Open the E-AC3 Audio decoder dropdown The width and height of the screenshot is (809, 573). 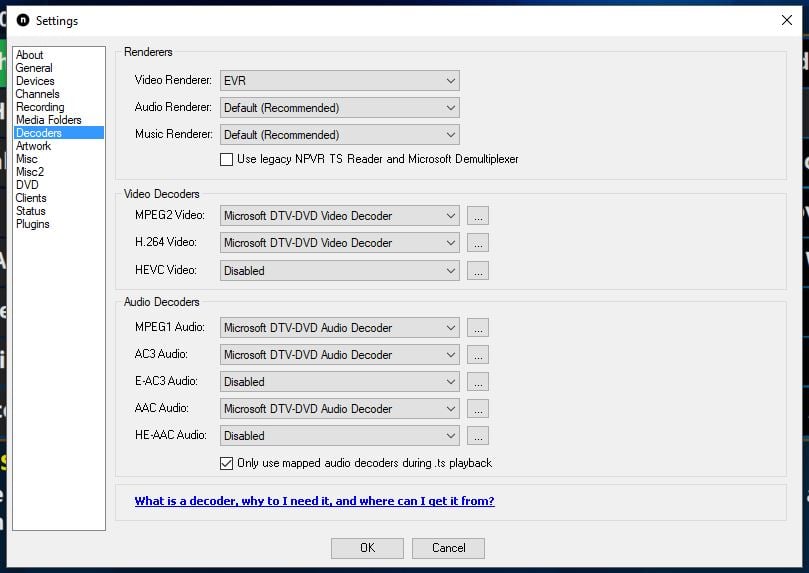point(339,382)
